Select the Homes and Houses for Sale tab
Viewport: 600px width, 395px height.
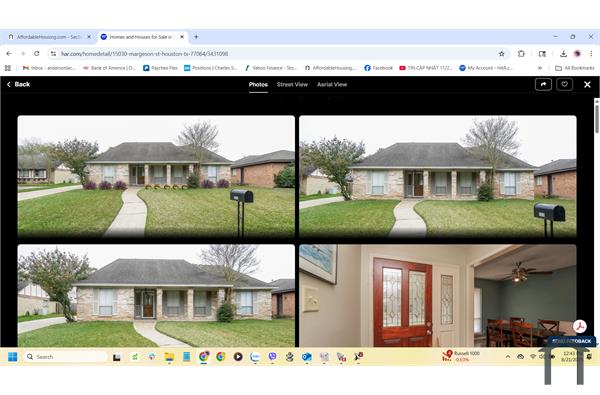[x=141, y=37]
